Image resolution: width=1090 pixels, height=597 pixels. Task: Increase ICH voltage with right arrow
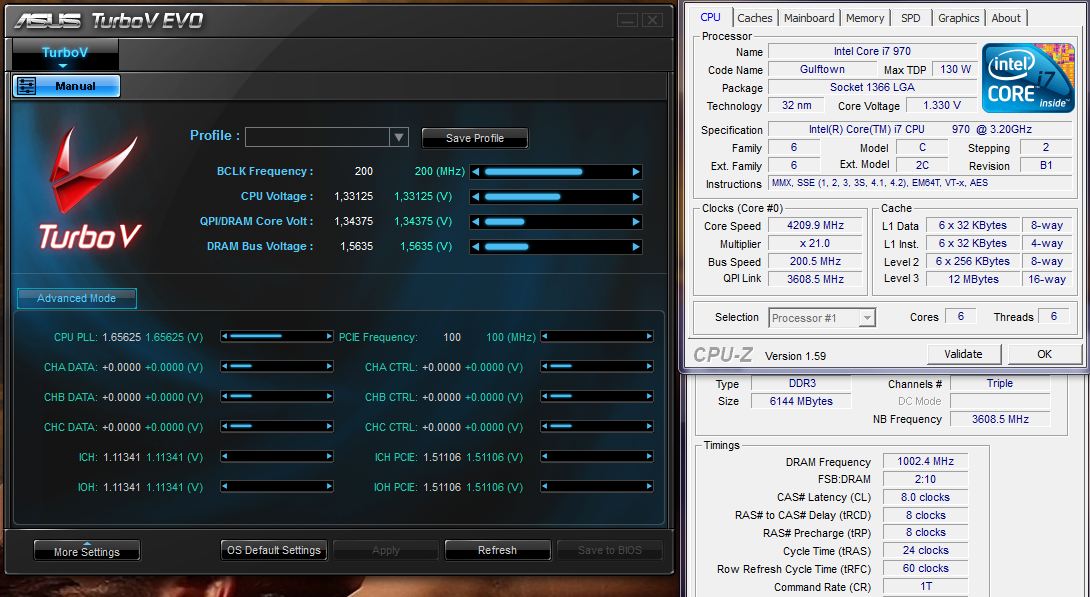coord(329,457)
